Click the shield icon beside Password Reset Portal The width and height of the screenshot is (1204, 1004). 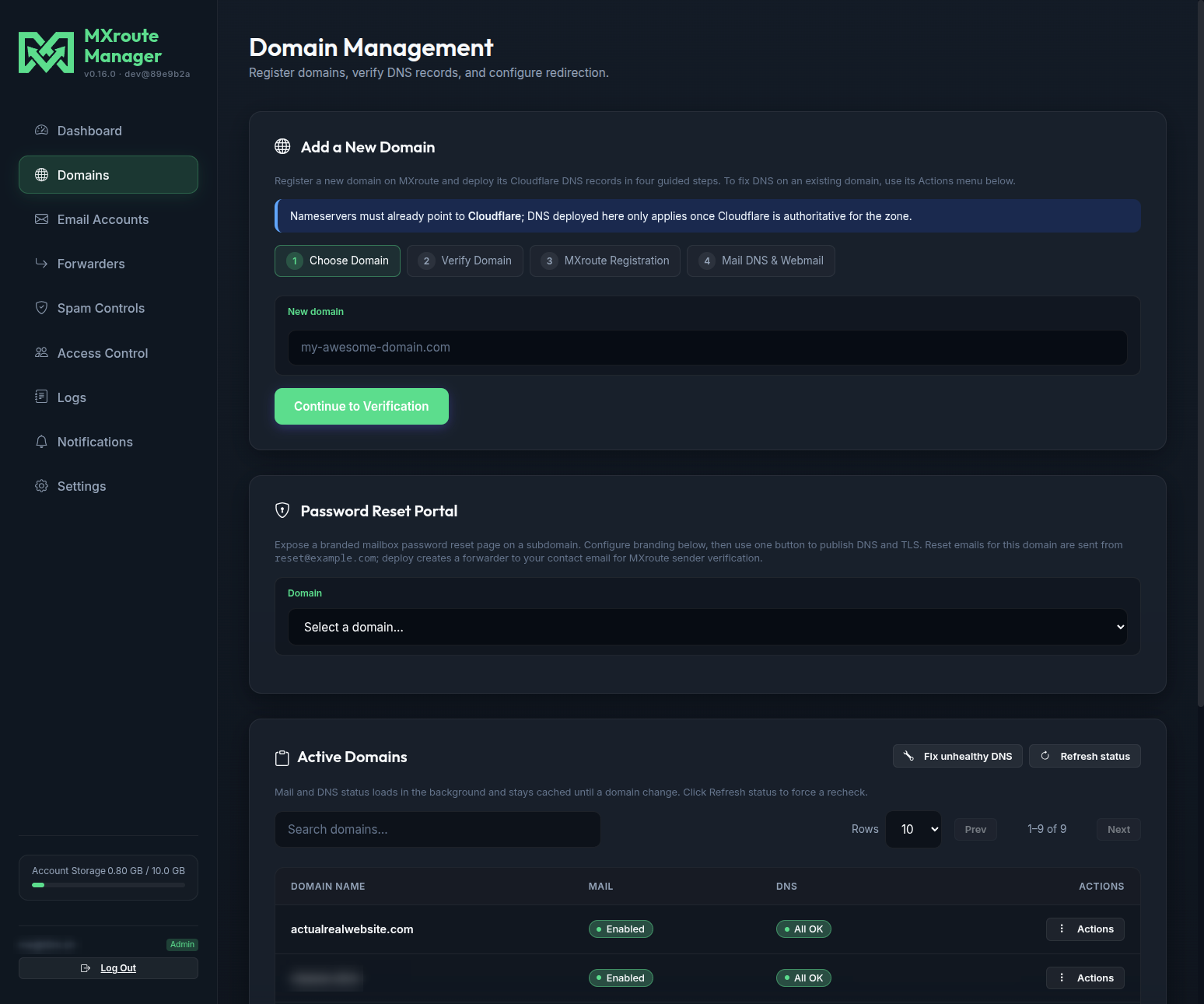(x=282, y=511)
